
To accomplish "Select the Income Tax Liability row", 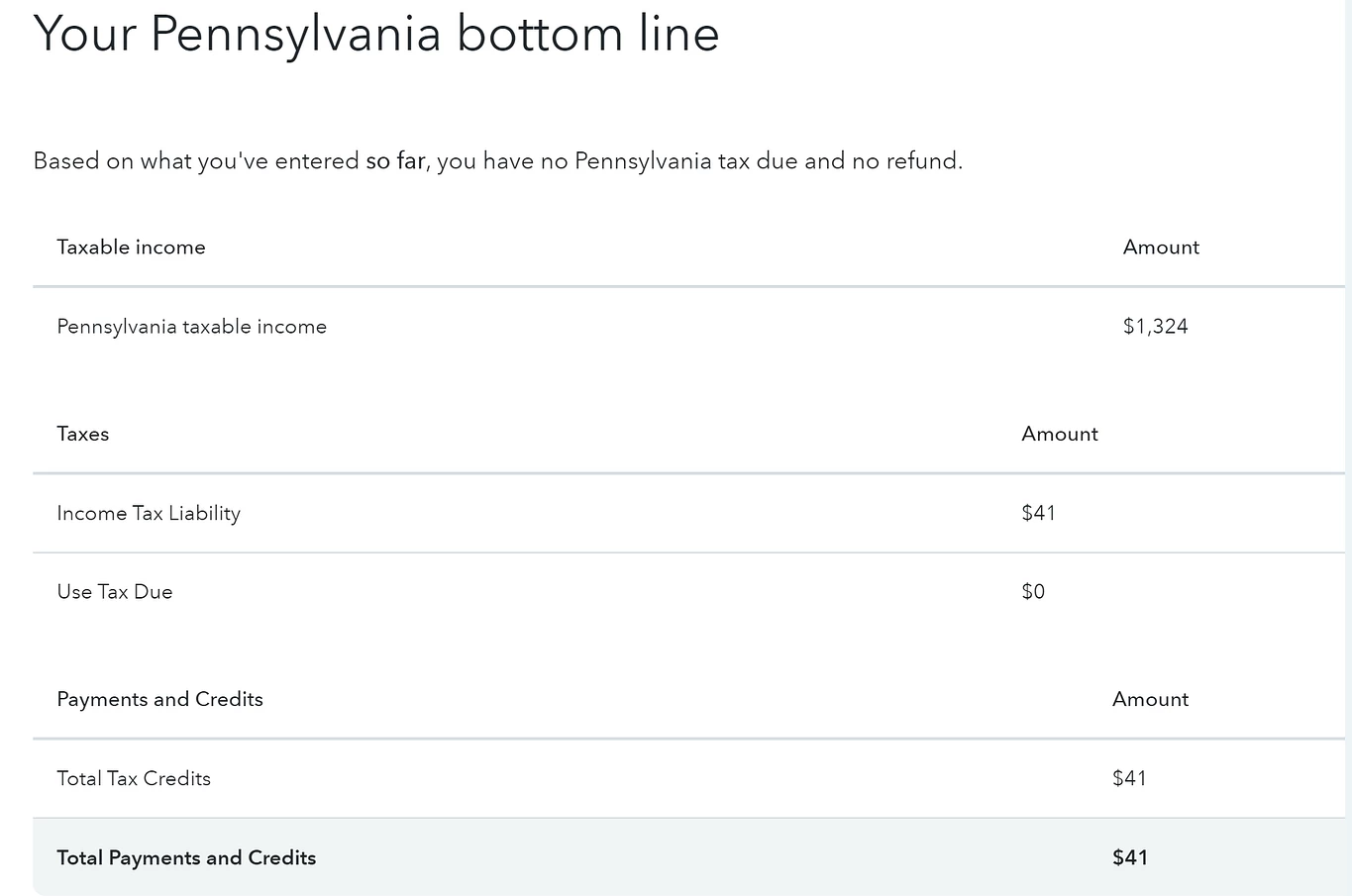I will tap(688, 513).
